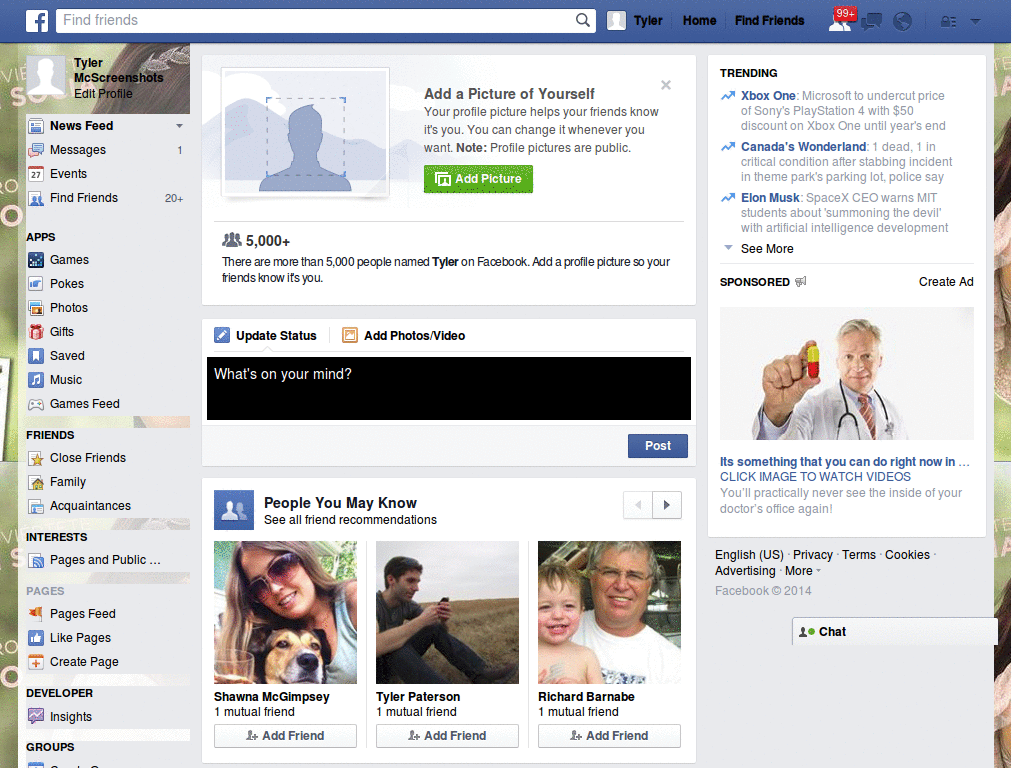Click the Family house icon

click(36, 483)
